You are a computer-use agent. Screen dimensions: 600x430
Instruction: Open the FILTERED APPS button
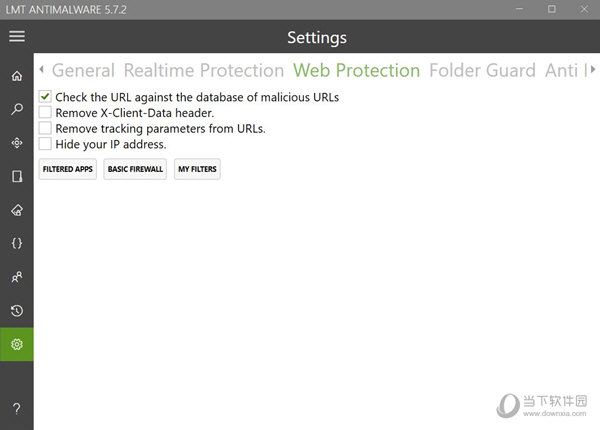(x=68, y=169)
